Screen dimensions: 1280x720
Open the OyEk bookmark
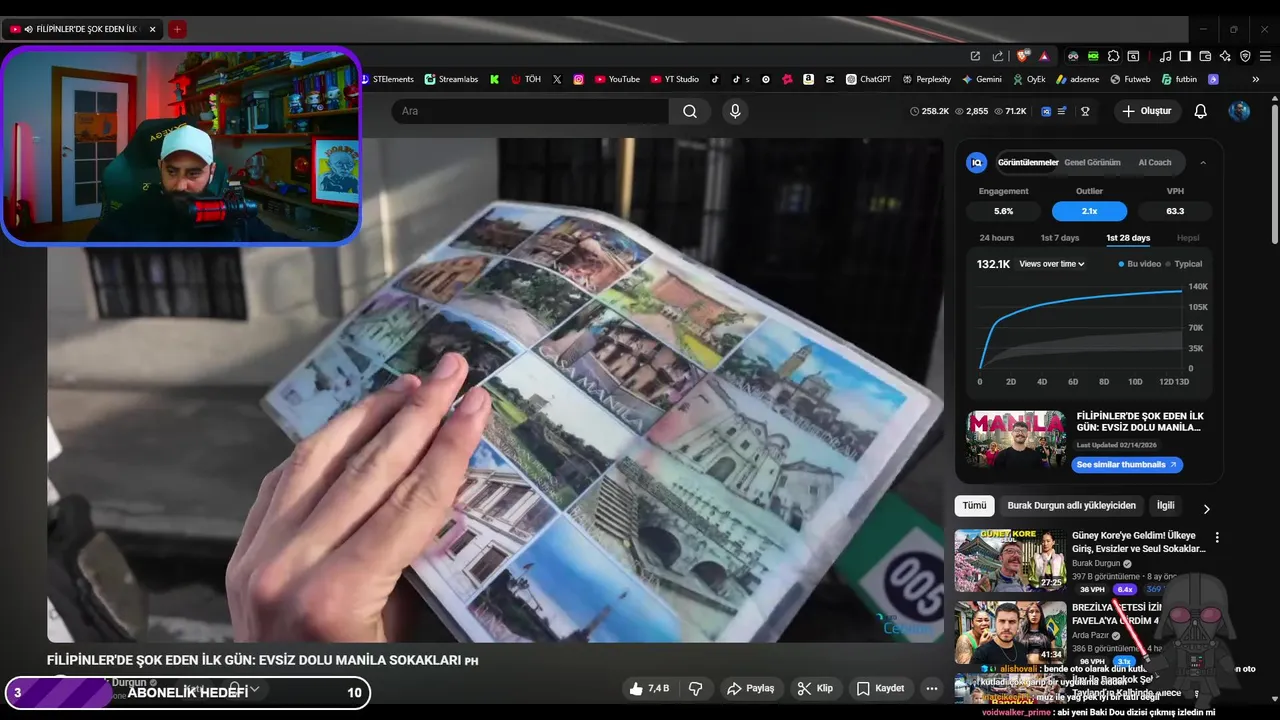1029,79
